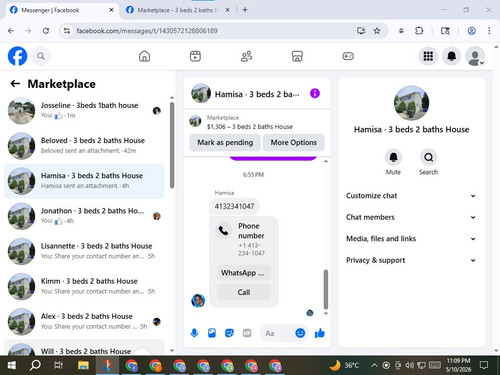Attach a photo file
The height and width of the screenshot is (375, 500).
pos(212,333)
